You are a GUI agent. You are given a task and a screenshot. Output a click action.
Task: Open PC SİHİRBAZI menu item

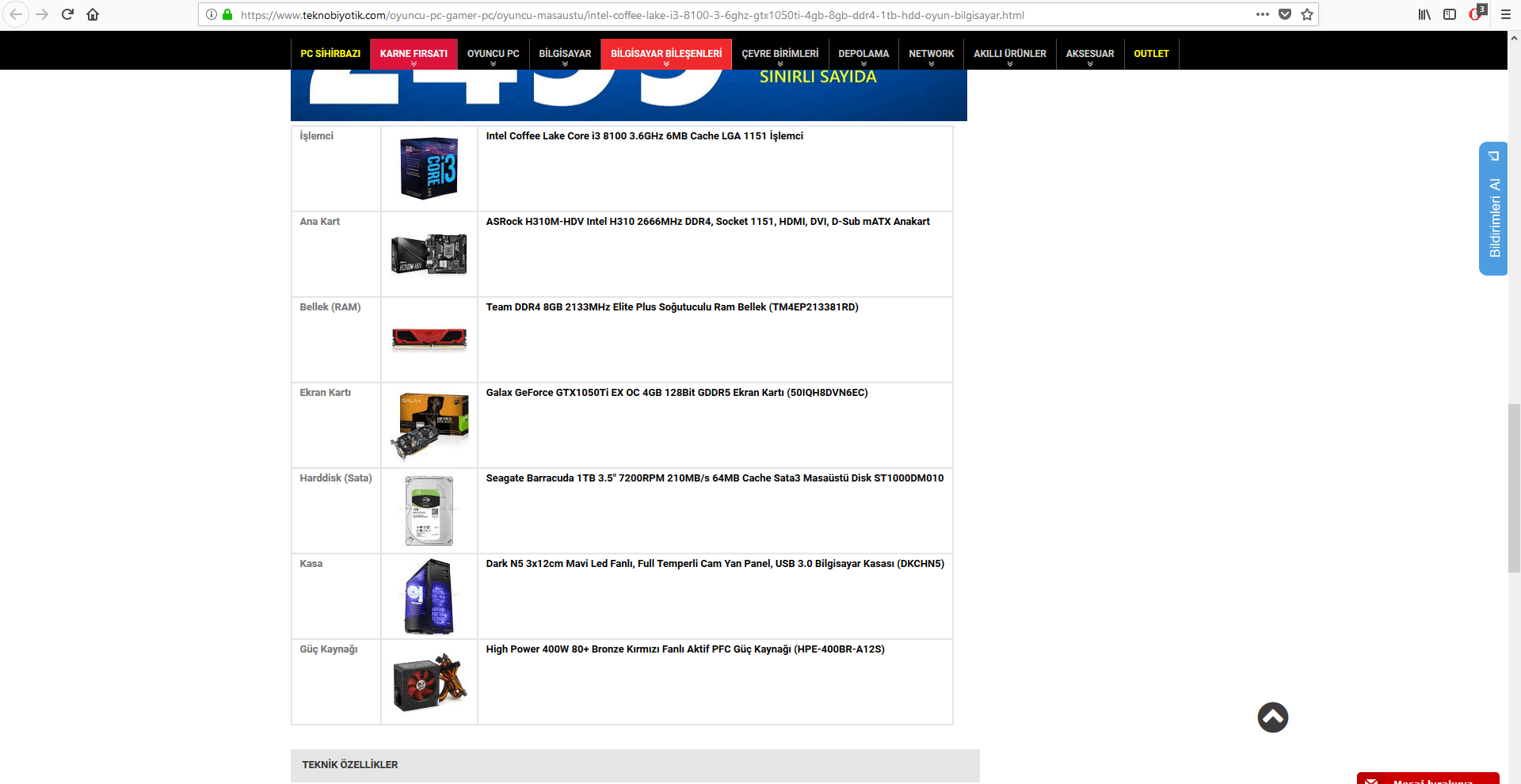pos(330,54)
